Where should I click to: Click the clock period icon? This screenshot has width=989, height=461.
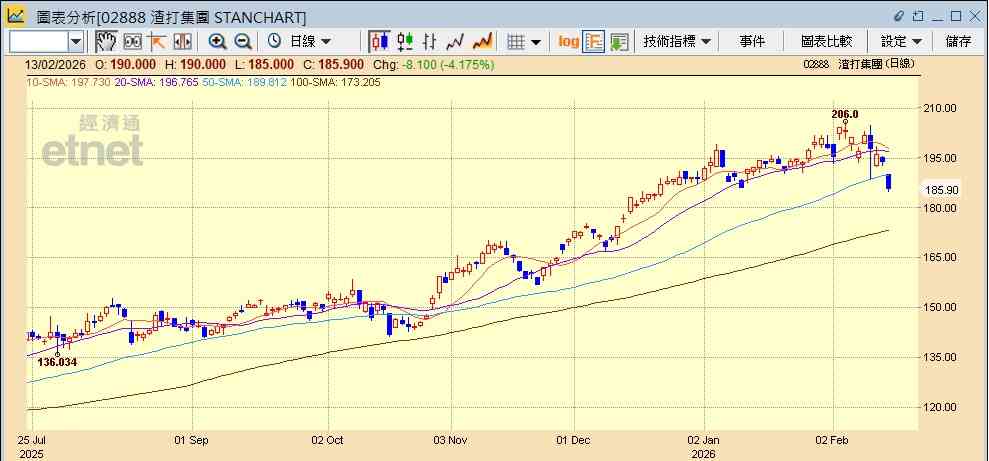(x=274, y=42)
